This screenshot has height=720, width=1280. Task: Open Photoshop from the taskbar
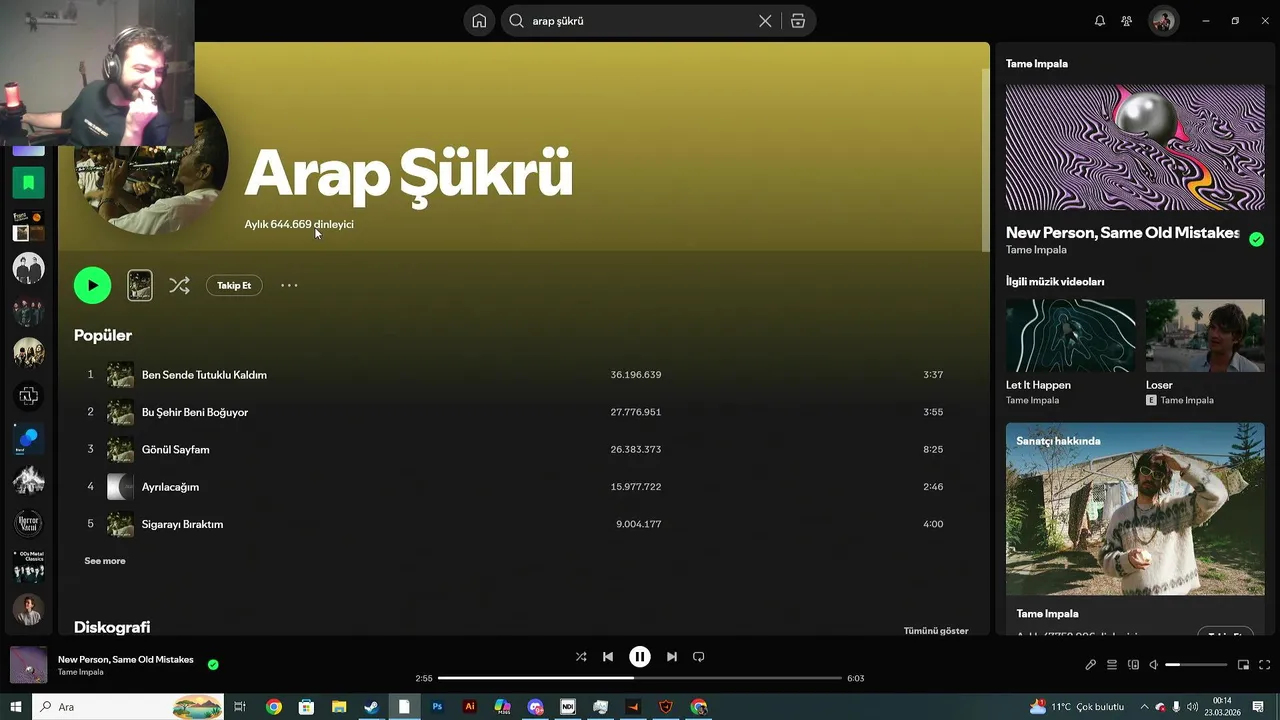pyautogui.click(x=437, y=707)
